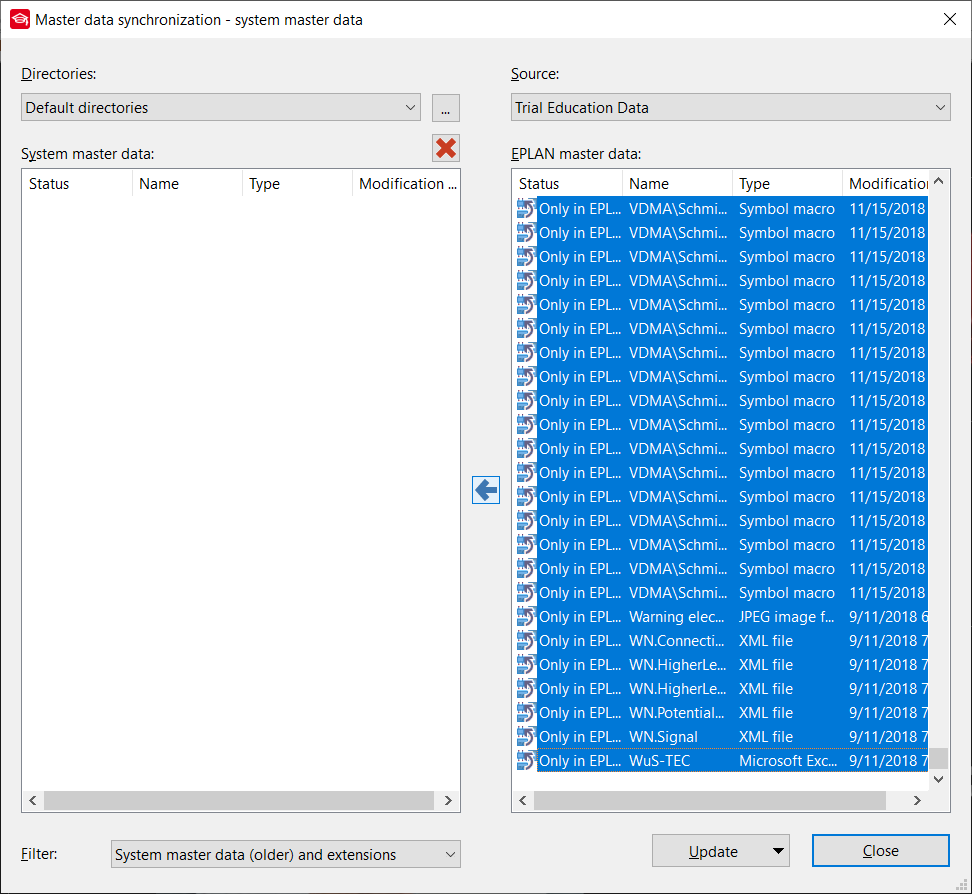The width and height of the screenshot is (972, 894).
Task: Click the sync icon of the Warning elec... row
Action: (x=526, y=617)
